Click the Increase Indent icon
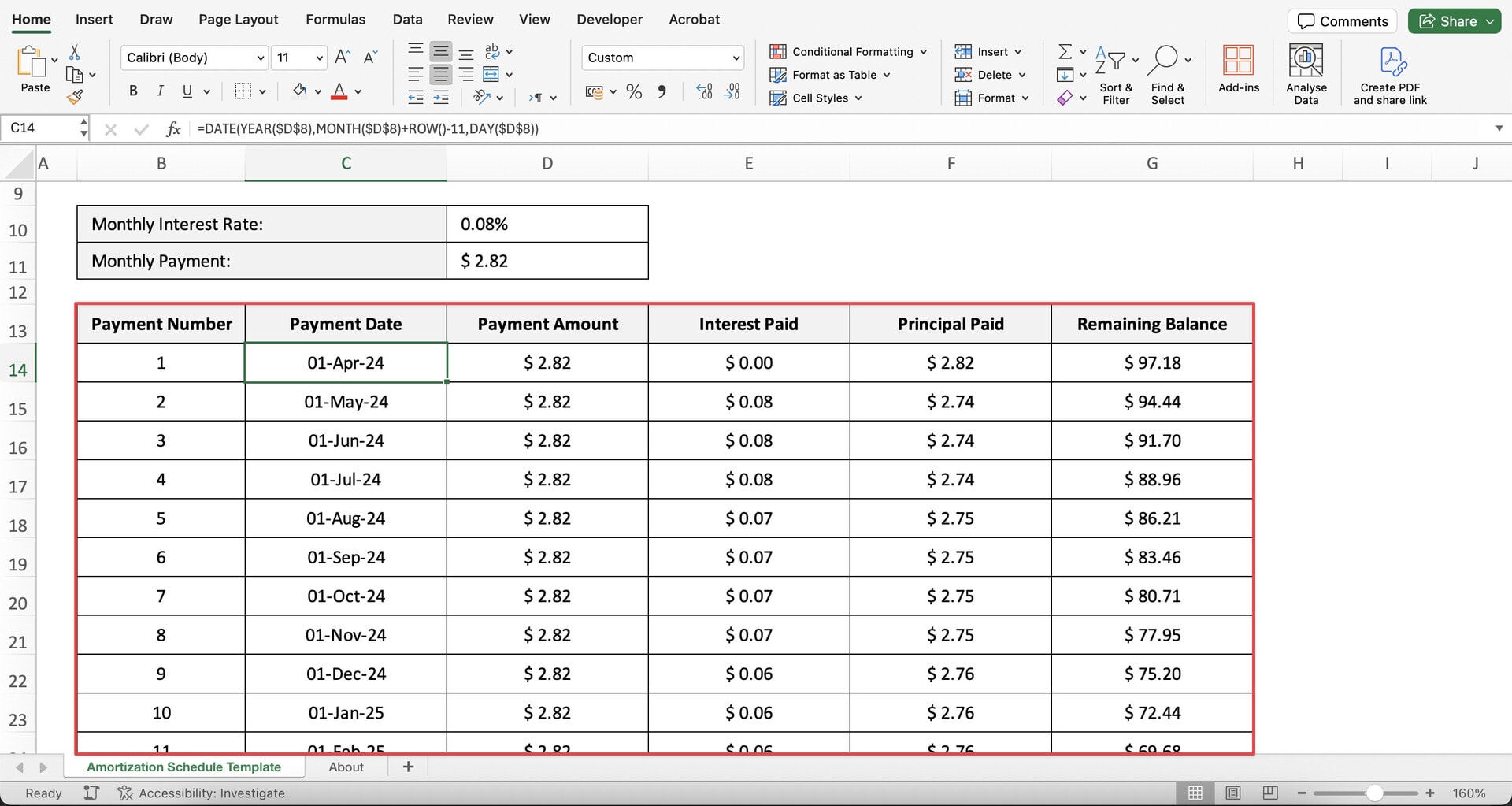 441,97
